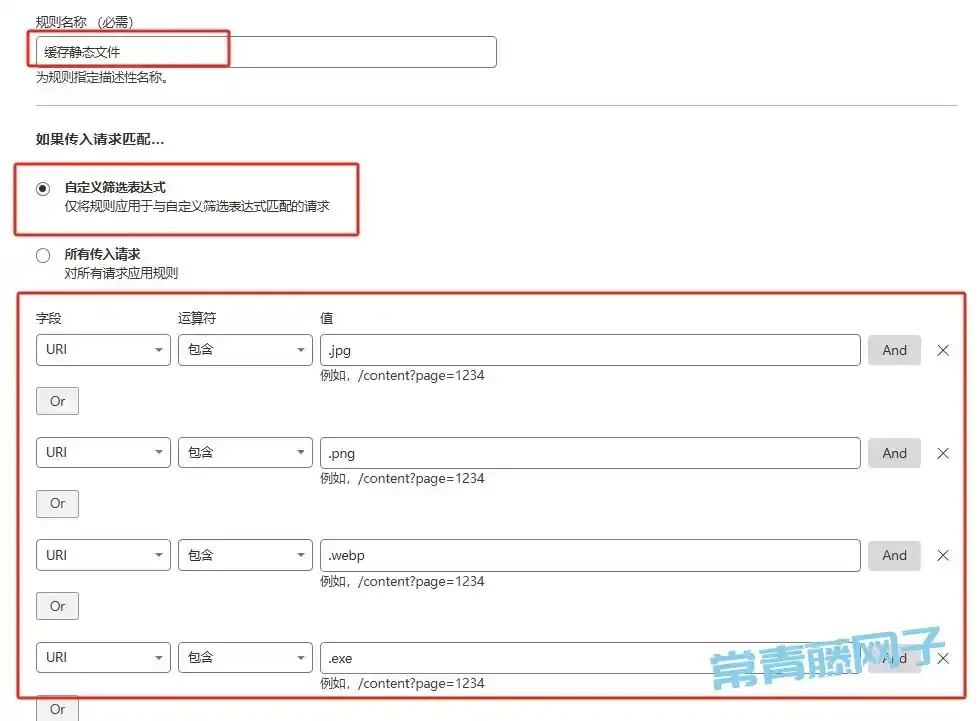This screenshot has height=721, width=979.
Task: Click the .webp value input field
Action: click(590, 556)
